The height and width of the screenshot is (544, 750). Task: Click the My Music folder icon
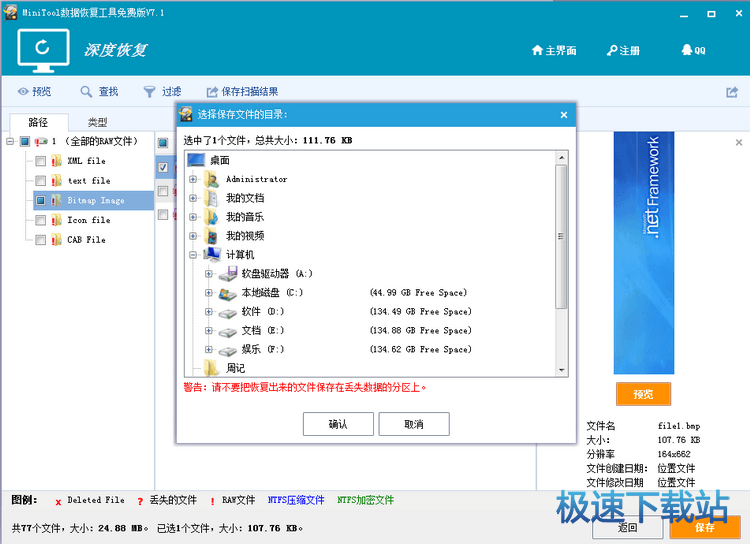point(211,217)
